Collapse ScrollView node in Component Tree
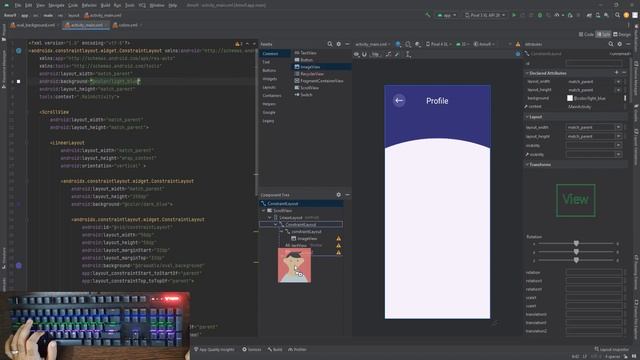This screenshot has height=360, width=640. [x=263, y=211]
